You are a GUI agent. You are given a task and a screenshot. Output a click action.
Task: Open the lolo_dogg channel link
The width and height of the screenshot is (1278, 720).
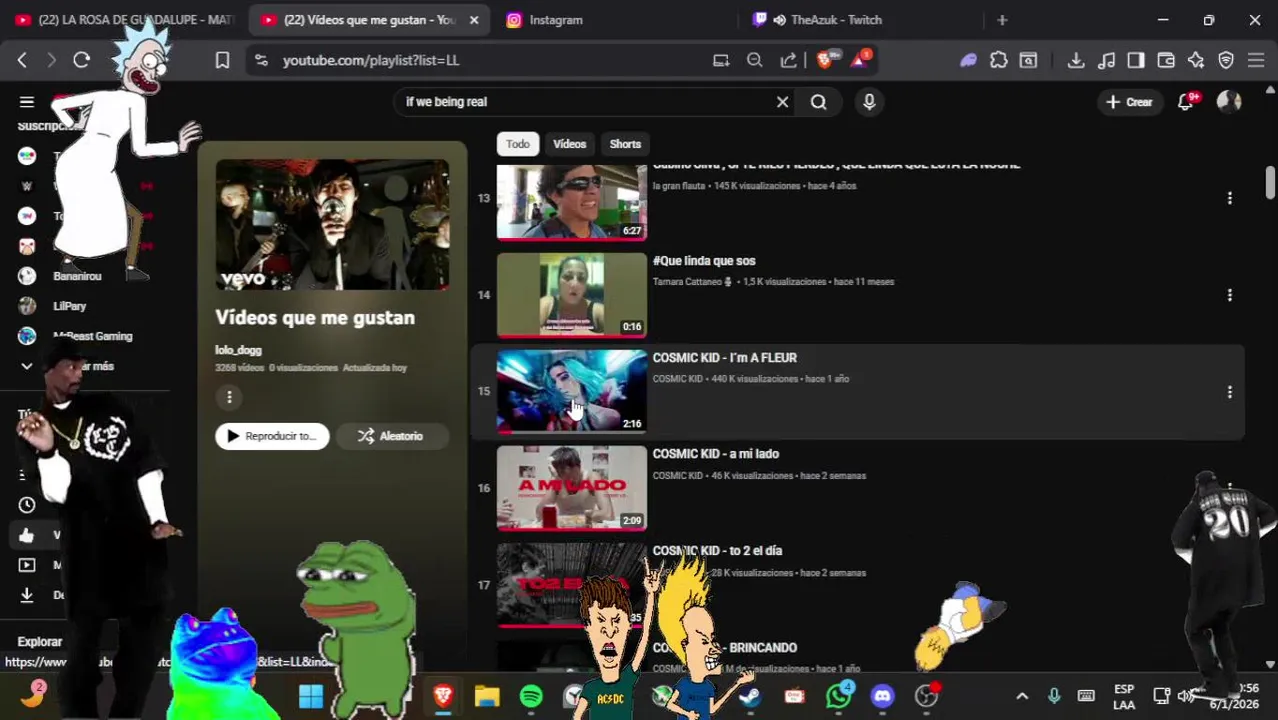click(x=238, y=350)
